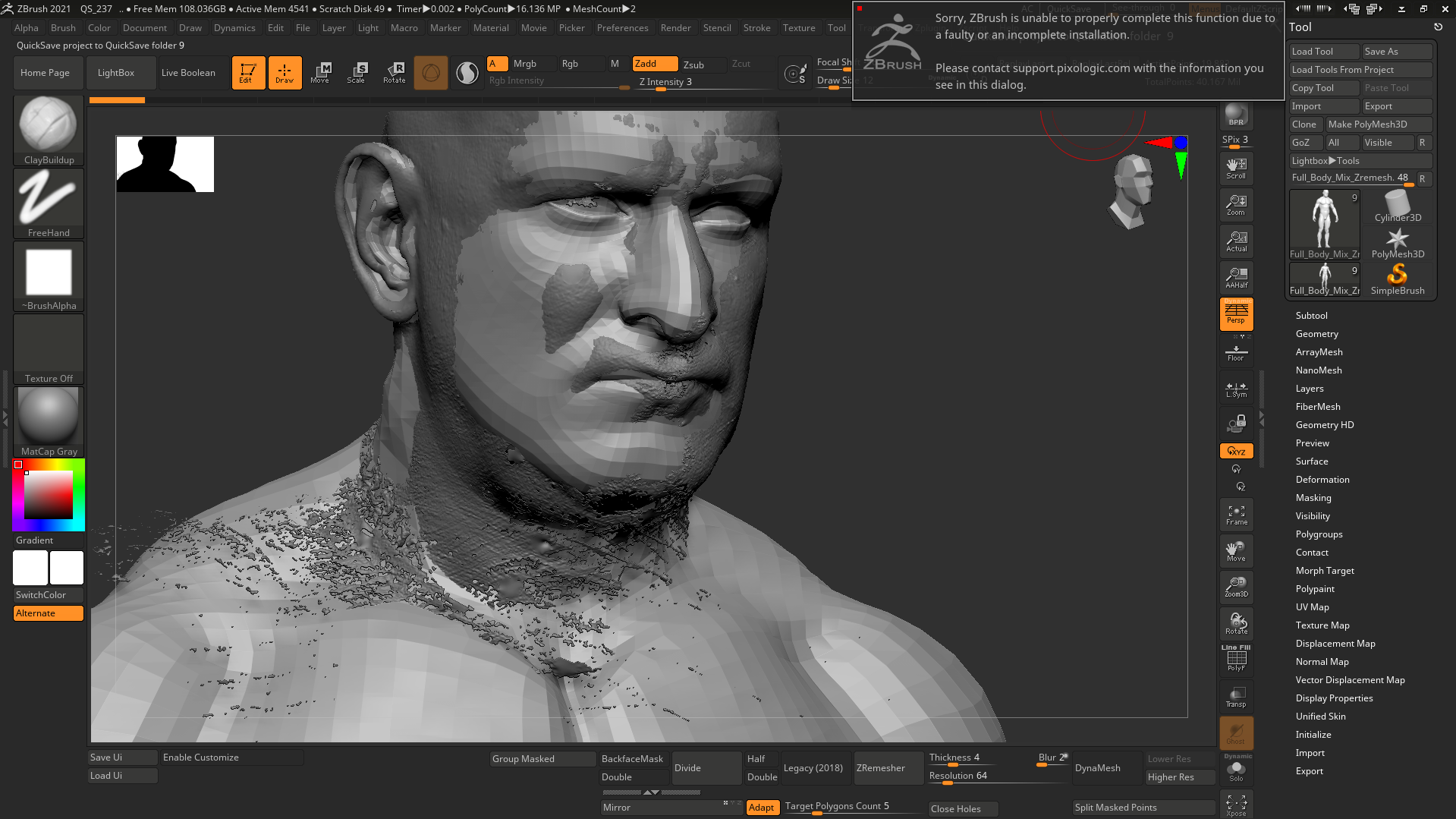Select the Full_Body_Mix_Zremesh tool thumbnail with the large figure
Screen dimensions: 1456x819
1325,225
